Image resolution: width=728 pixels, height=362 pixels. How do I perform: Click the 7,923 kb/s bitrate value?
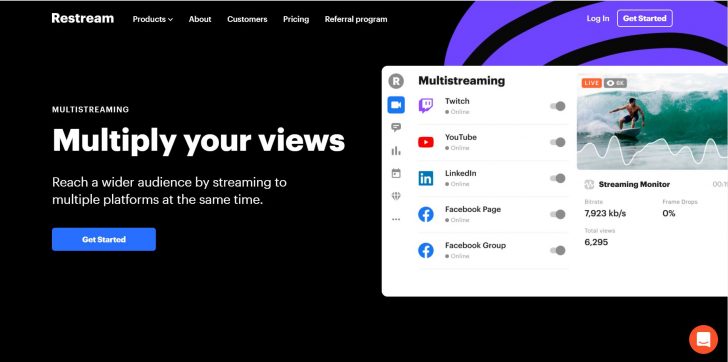coord(605,213)
